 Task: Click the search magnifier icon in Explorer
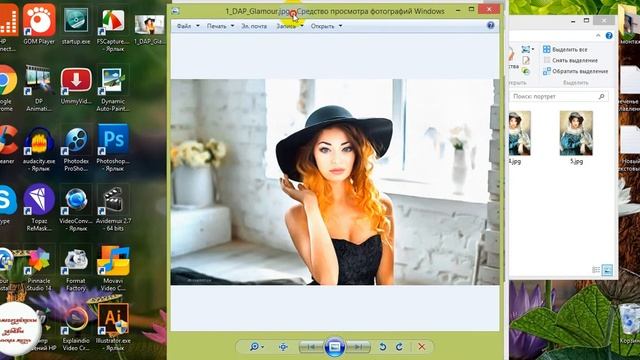pos(602,96)
